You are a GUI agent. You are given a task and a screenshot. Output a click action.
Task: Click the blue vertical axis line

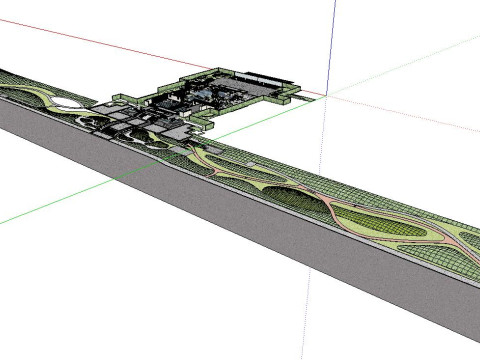click(331, 48)
